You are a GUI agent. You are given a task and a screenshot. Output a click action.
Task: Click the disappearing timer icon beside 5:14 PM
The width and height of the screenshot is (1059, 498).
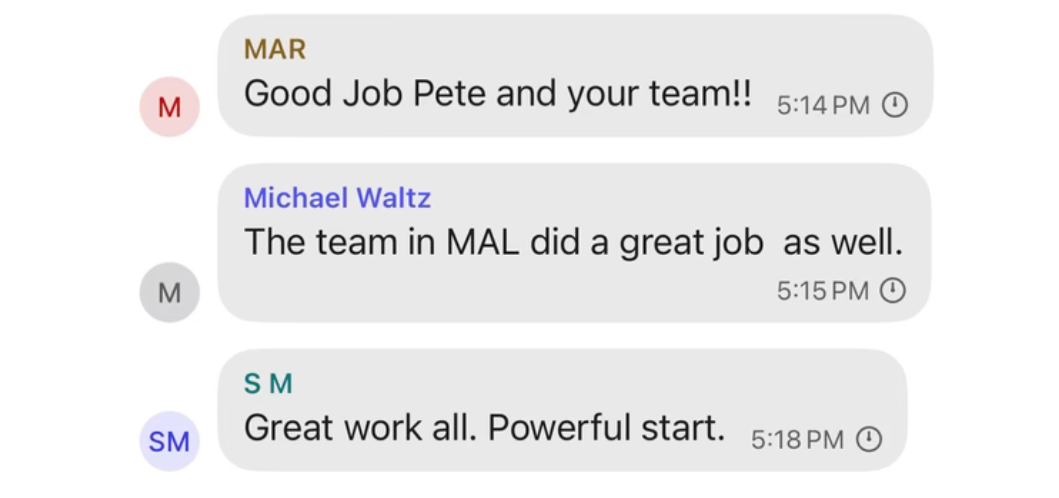pos(896,105)
